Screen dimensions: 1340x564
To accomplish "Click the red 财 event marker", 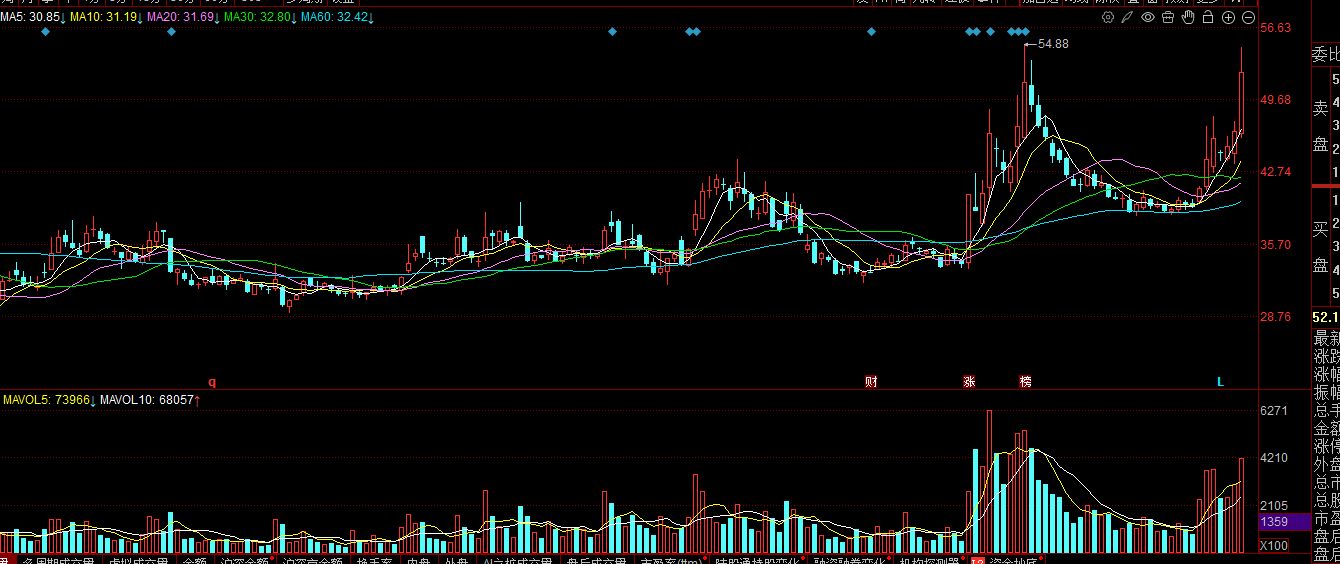I will coord(871,382).
